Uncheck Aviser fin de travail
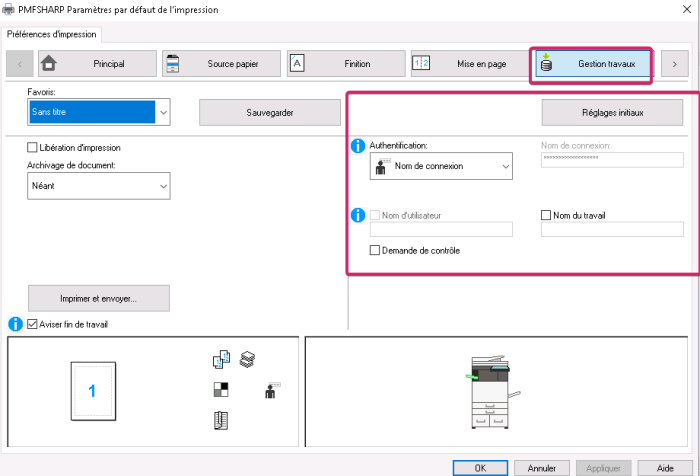The width and height of the screenshot is (700, 476). pos(33,324)
